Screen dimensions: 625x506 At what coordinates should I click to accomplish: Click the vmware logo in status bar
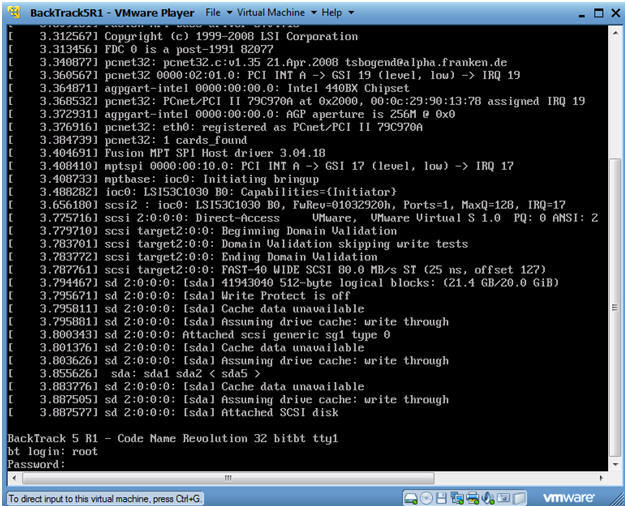click(x=568, y=498)
